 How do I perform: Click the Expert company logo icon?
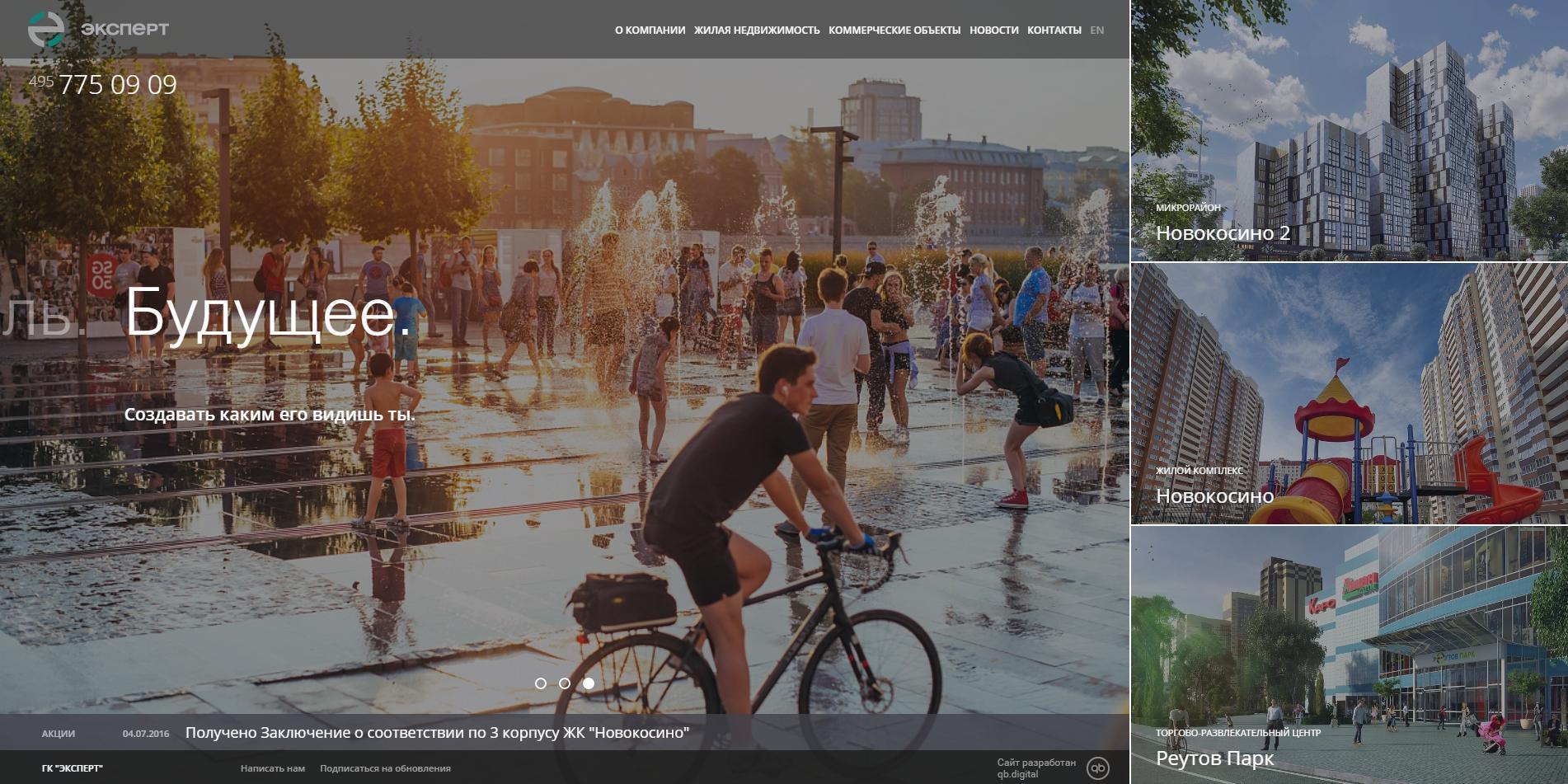pyautogui.click(x=46, y=30)
